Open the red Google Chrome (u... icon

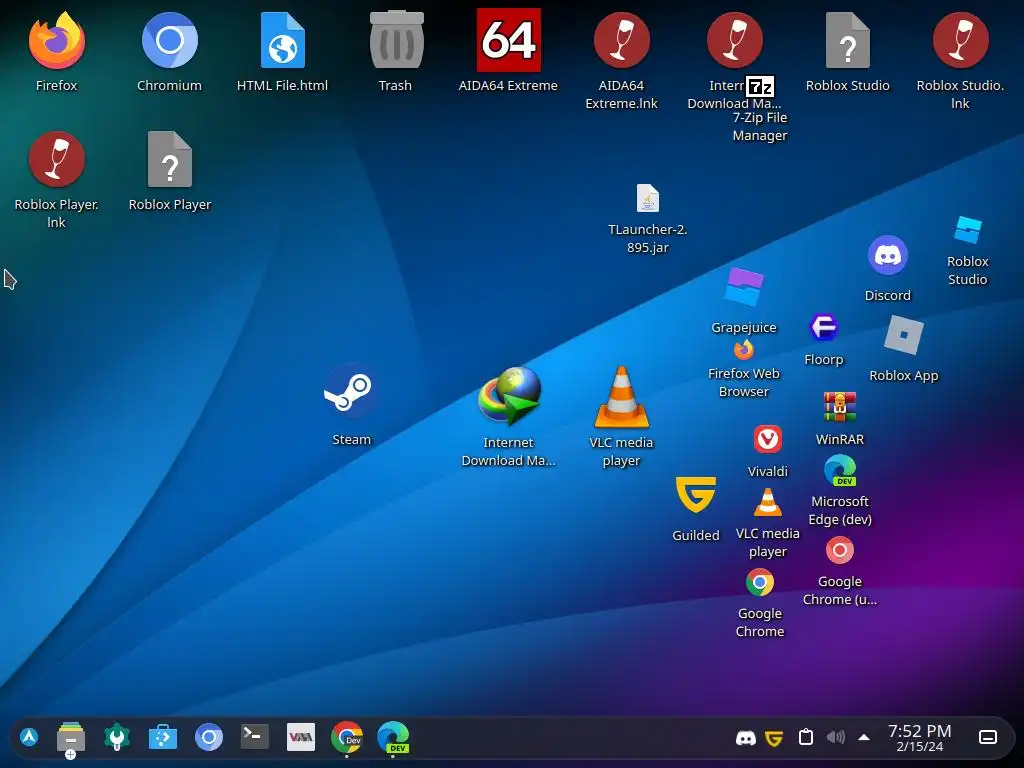point(840,551)
